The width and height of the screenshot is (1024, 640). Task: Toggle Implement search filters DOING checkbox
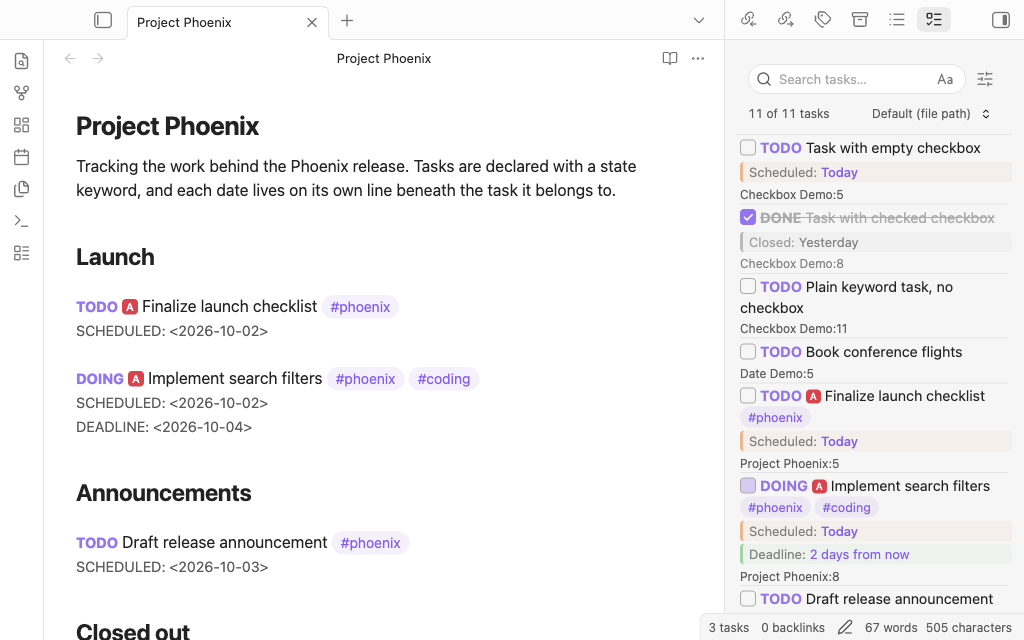(x=748, y=485)
